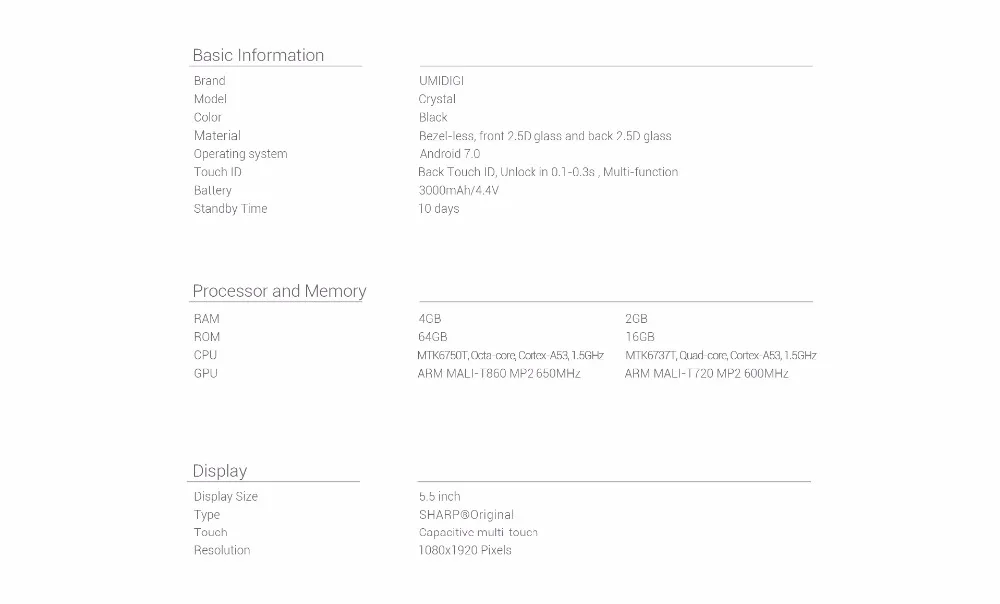Image resolution: width=1000 pixels, height=604 pixels.
Task: Click the Touch ID row label
Action: [217, 172]
